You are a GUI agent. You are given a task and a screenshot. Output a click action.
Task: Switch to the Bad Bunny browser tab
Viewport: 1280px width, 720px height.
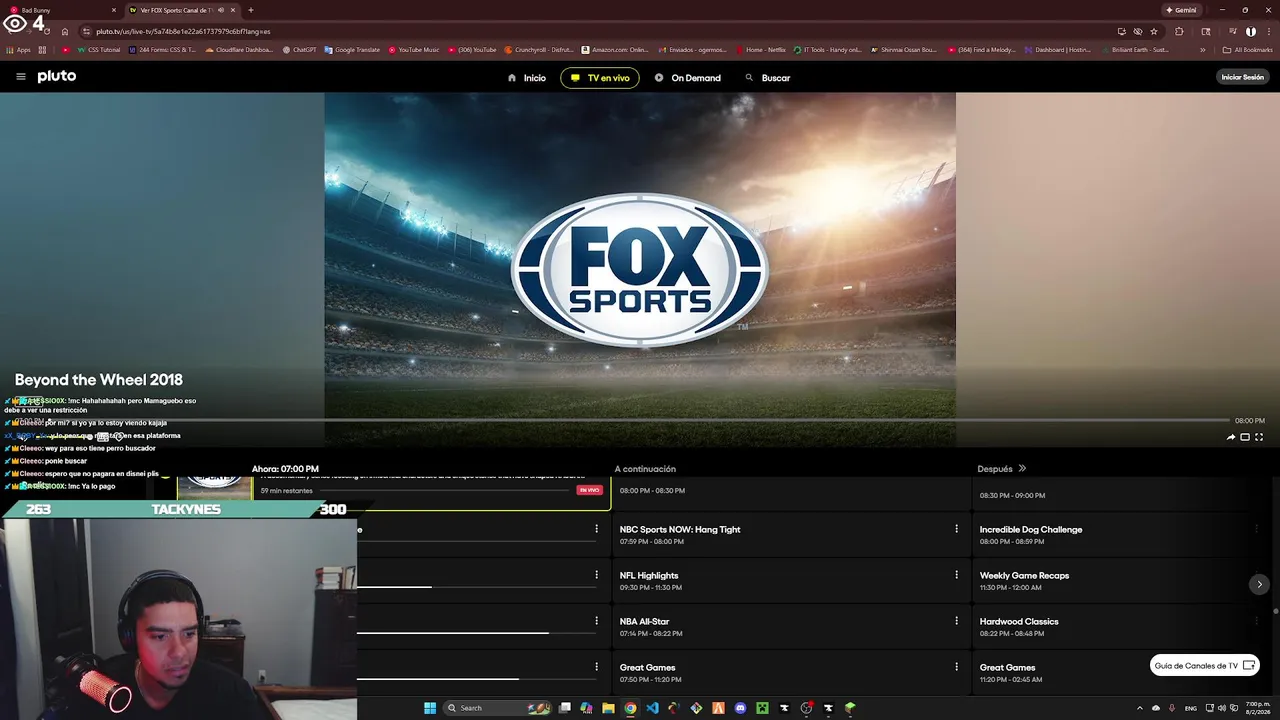[62, 10]
